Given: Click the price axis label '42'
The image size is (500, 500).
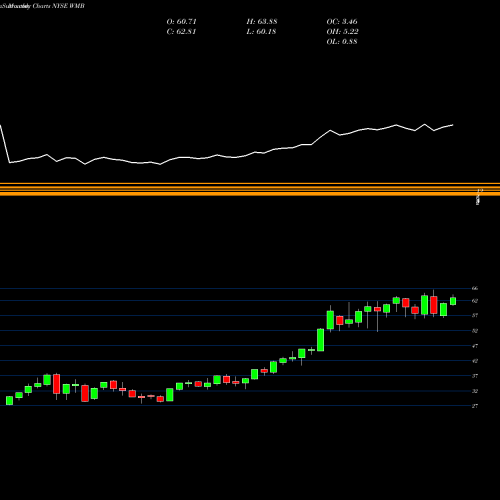Looking at the screenshot, I should click(x=475, y=361).
